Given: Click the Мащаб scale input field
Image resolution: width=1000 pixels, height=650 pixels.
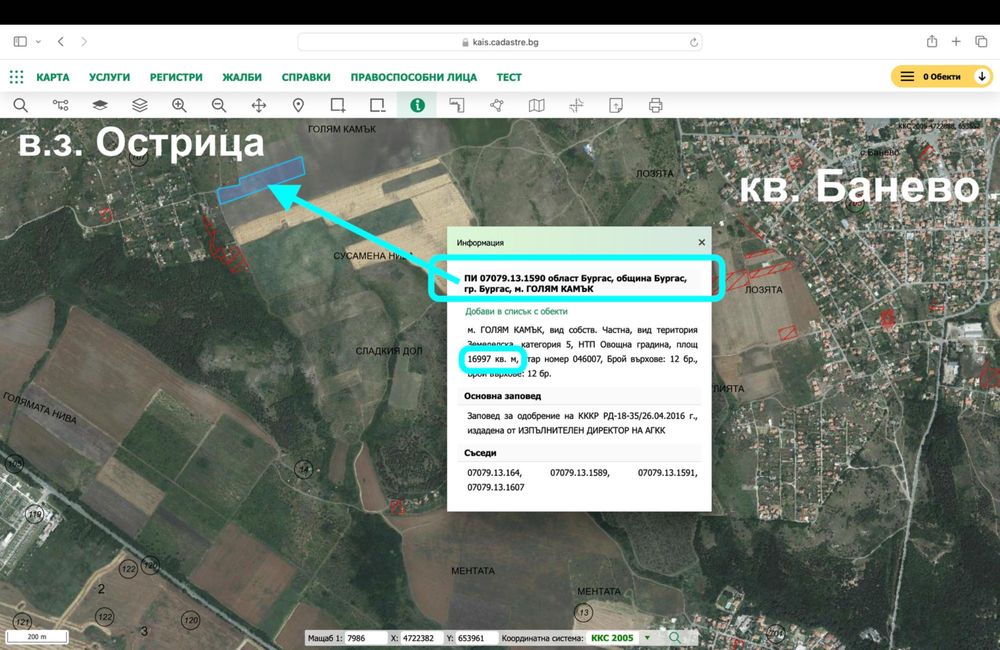Looking at the screenshot, I should point(365,638).
